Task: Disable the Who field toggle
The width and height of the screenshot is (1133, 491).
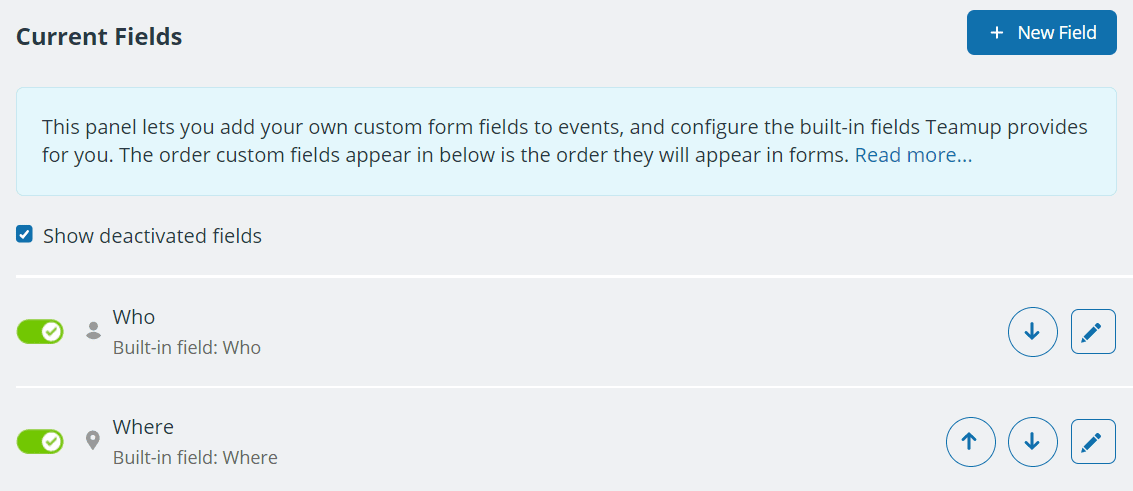Action: click(x=40, y=331)
